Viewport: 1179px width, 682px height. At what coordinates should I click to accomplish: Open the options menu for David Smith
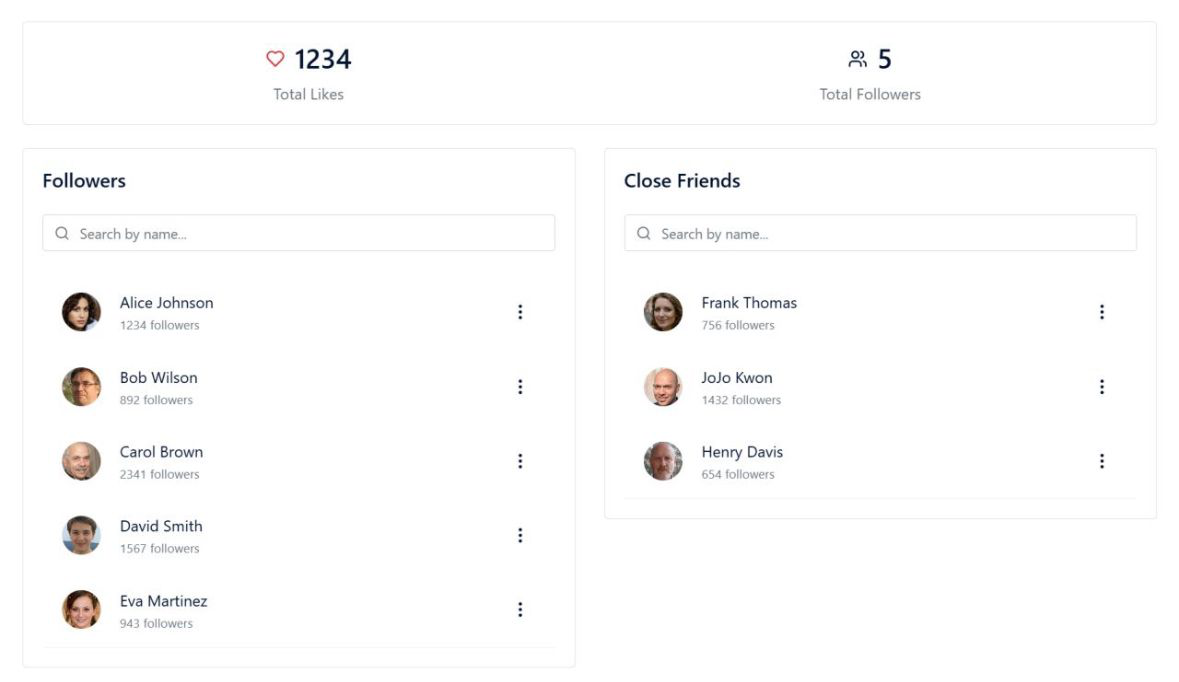click(x=520, y=535)
